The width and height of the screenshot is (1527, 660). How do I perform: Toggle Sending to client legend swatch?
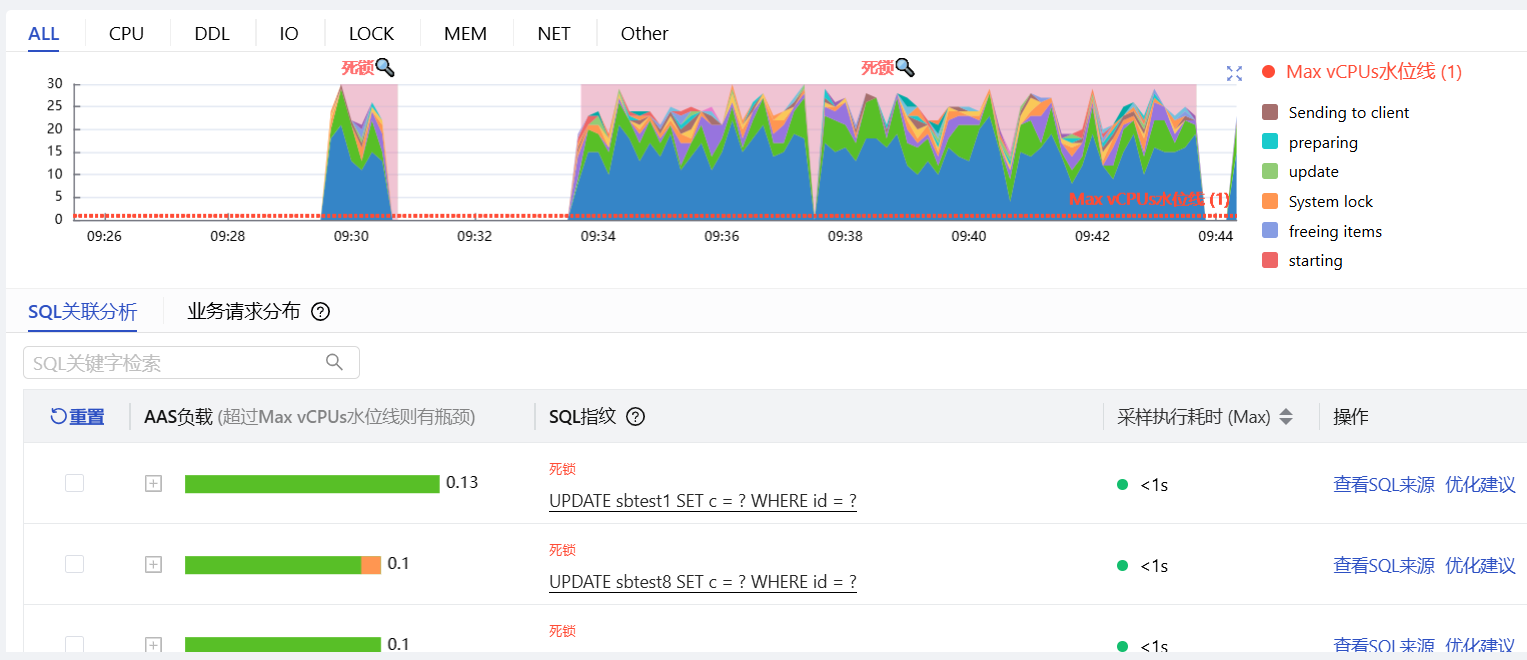[x=1270, y=112]
